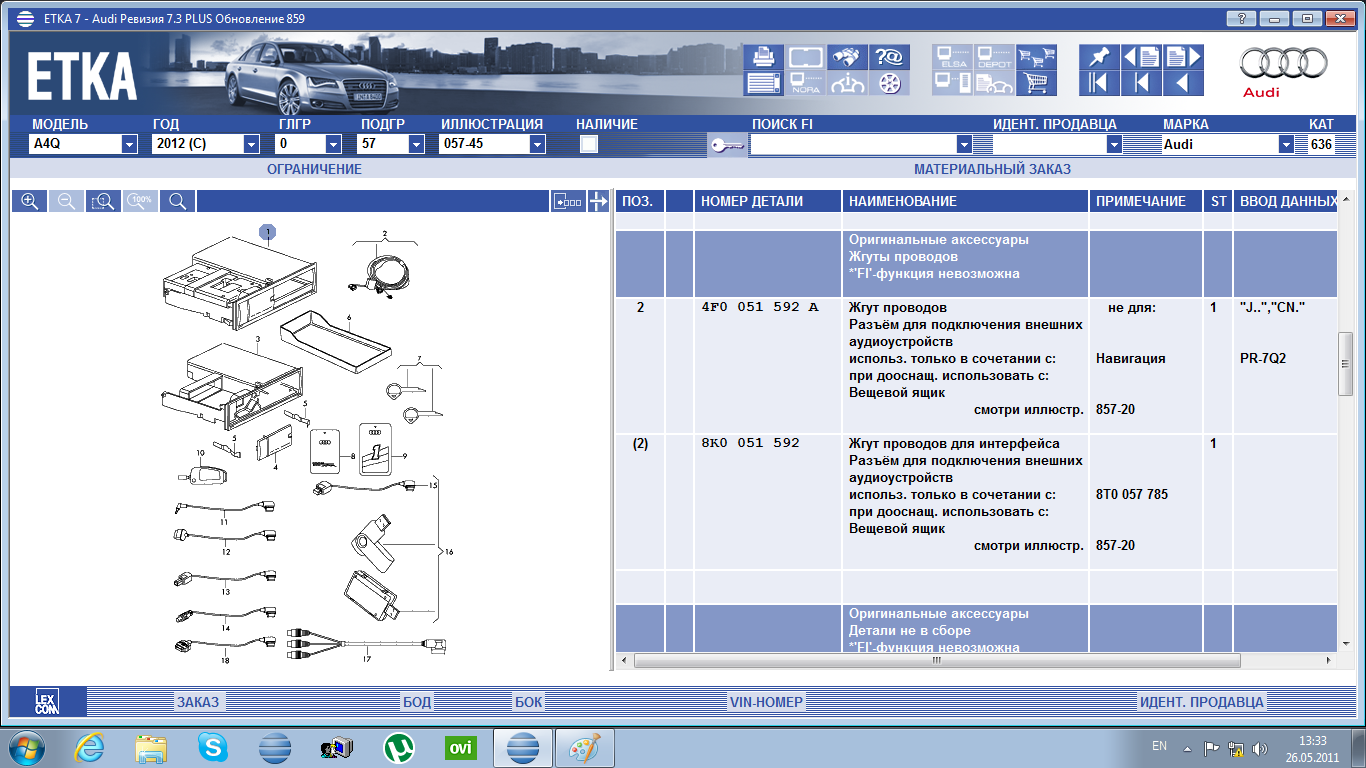
Task: Click callout number 16 on the illustration
Action: tap(449, 551)
